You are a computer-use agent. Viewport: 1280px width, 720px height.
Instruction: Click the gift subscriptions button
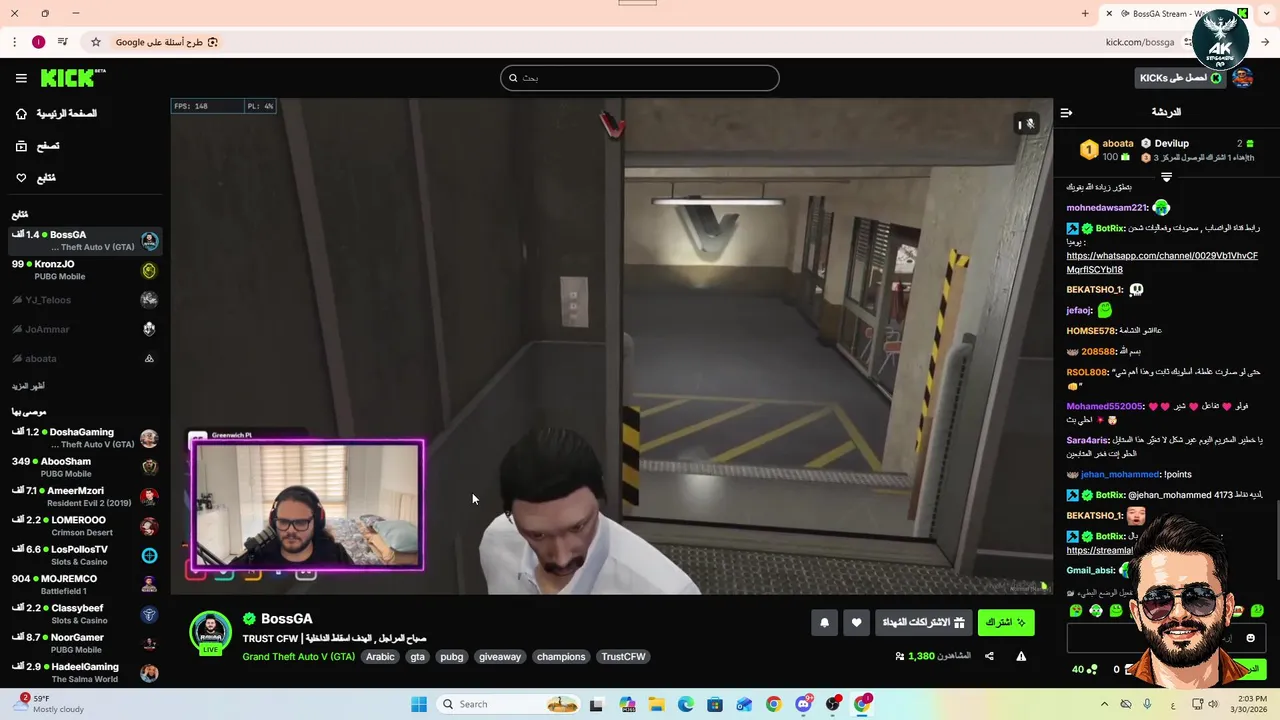(923, 623)
